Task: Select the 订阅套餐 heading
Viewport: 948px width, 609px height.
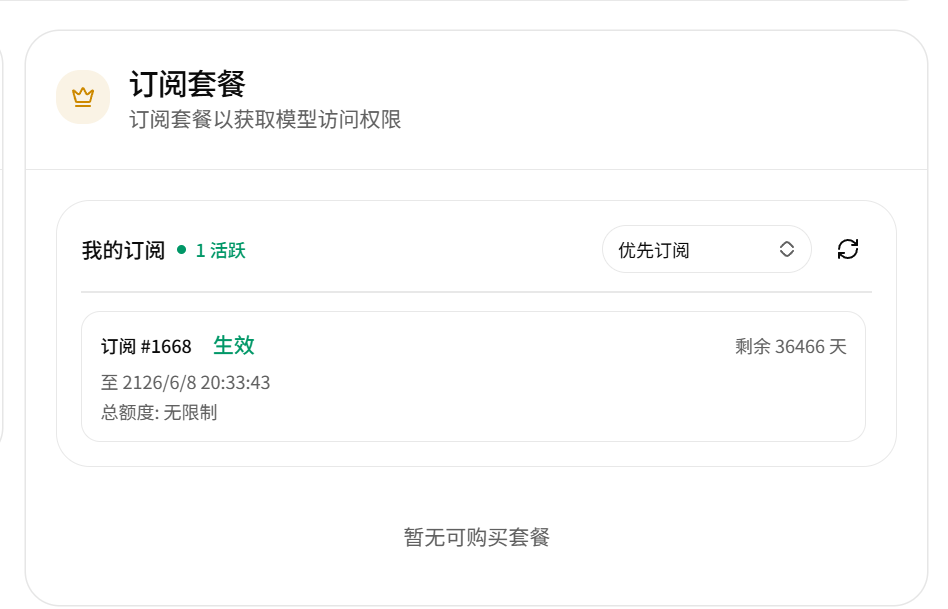Action: pyautogui.click(x=187, y=83)
